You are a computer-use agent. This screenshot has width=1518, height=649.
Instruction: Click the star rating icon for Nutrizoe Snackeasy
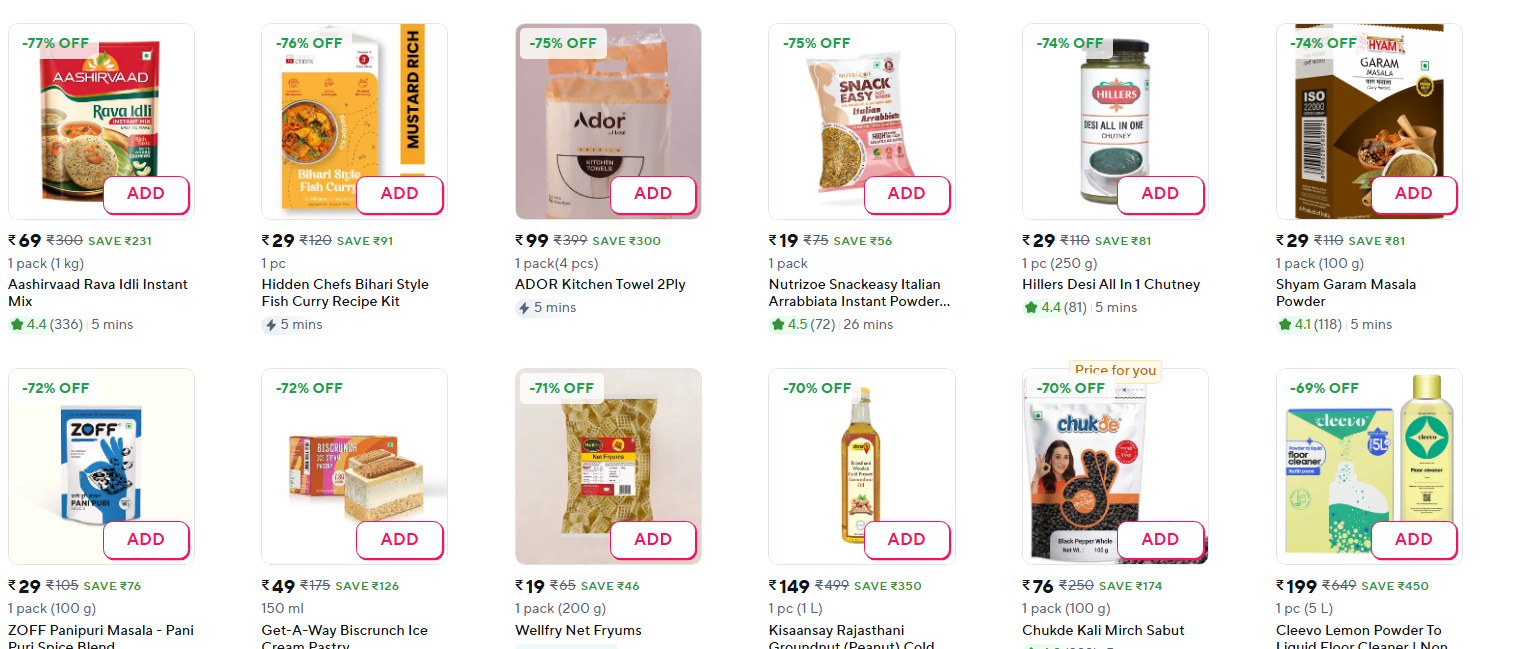pos(777,324)
